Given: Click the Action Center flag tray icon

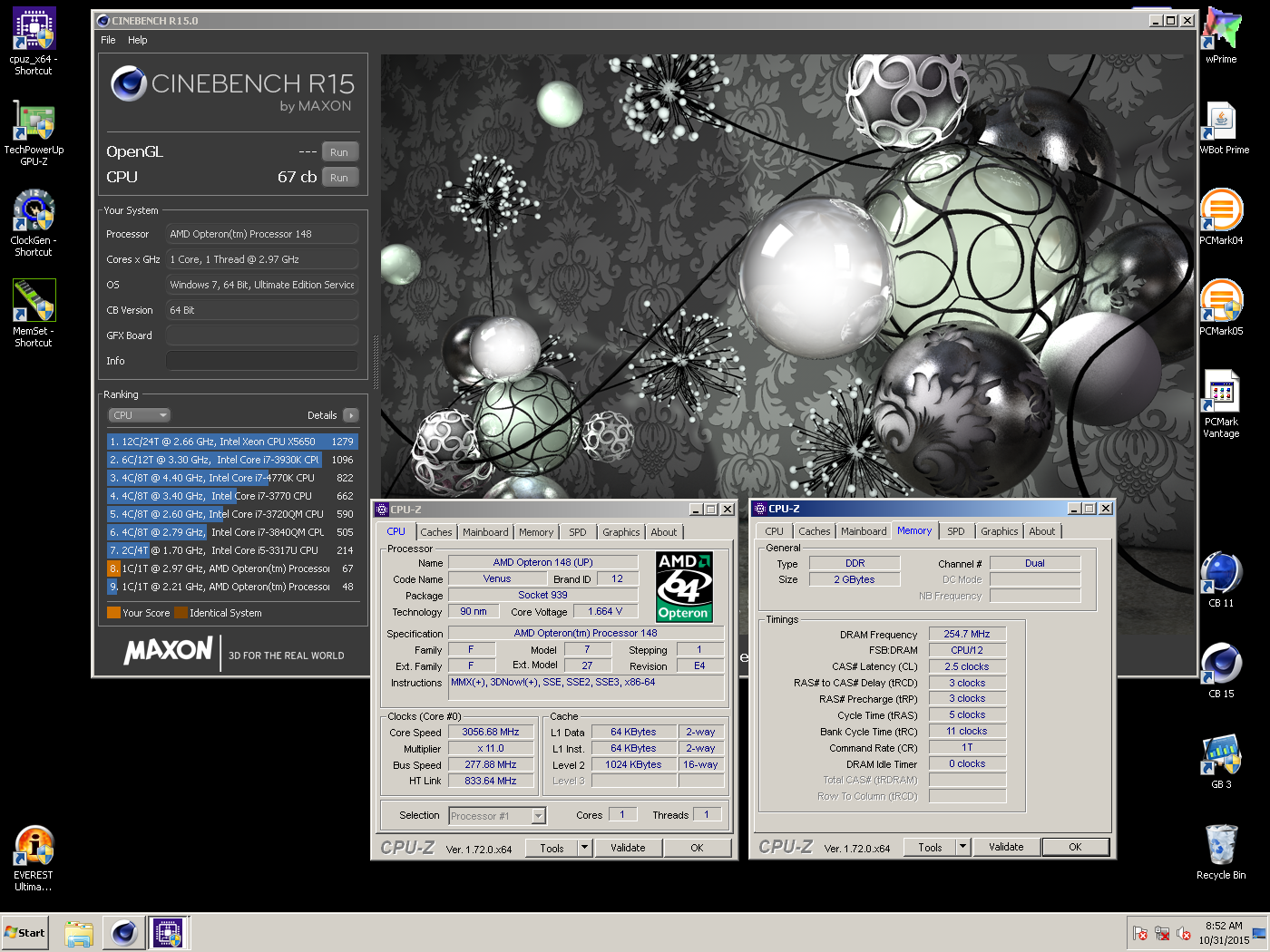Looking at the screenshot, I should point(1140,934).
